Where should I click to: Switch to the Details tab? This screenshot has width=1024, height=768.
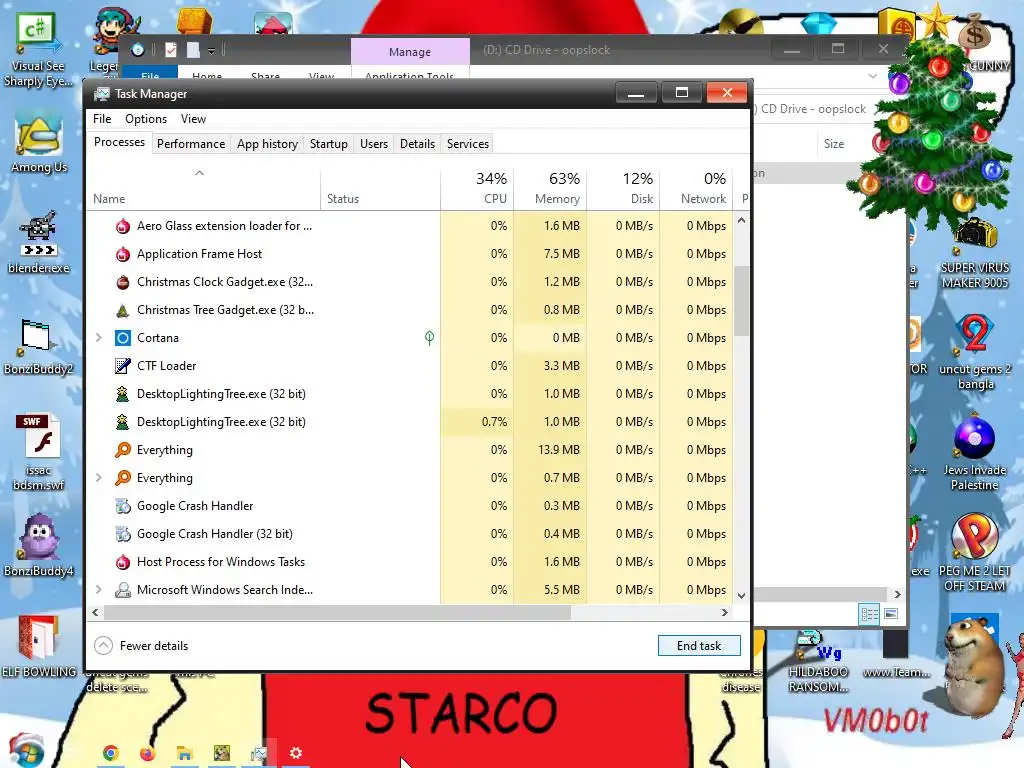click(417, 144)
